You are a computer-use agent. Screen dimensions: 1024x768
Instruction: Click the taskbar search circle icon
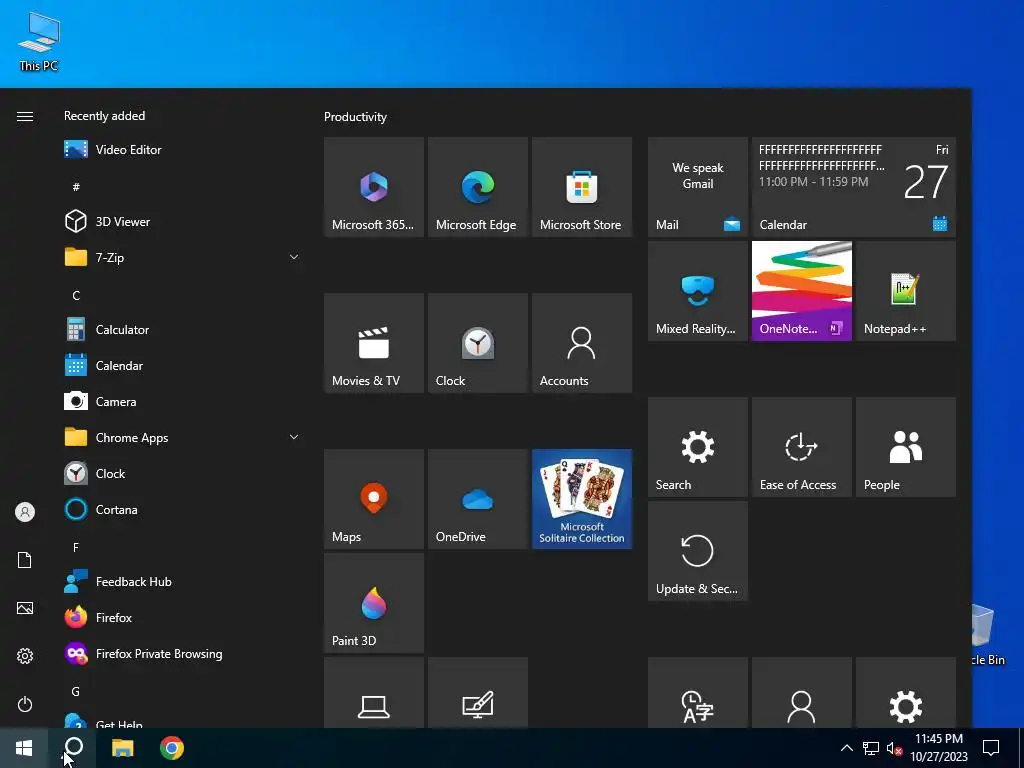(x=74, y=746)
